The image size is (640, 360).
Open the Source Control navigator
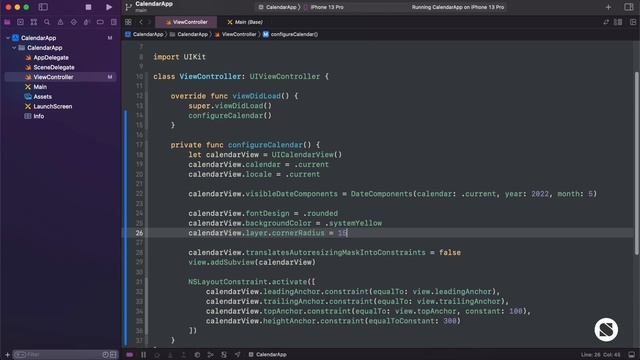pyautogui.click(x=20, y=22)
